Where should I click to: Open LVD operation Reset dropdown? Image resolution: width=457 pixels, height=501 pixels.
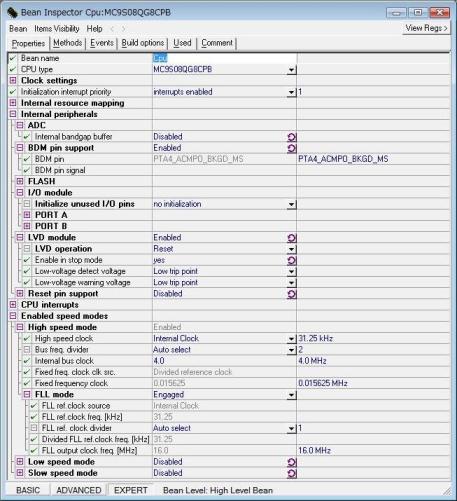tap(291, 249)
